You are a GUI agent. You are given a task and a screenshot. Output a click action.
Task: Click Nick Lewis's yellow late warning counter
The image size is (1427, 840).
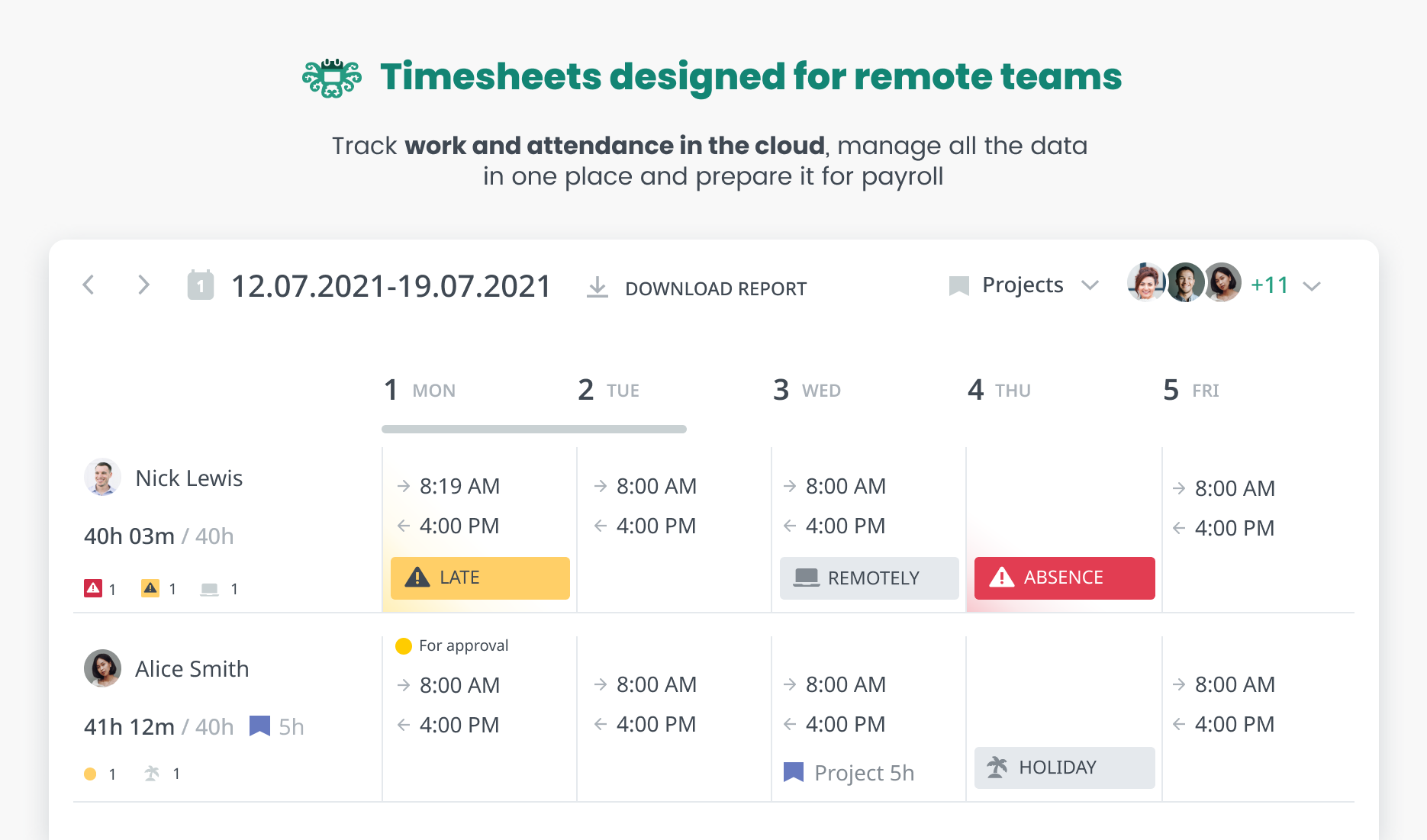[x=150, y=588]
